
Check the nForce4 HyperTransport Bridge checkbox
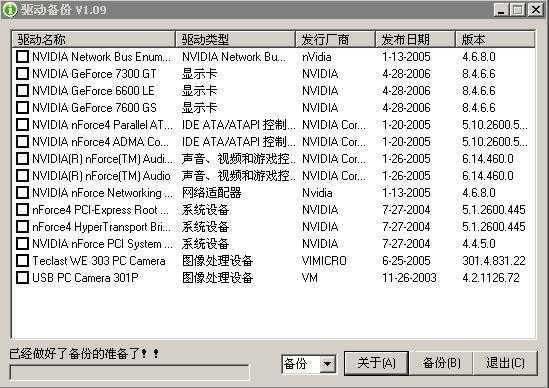[x=22, y=226]
